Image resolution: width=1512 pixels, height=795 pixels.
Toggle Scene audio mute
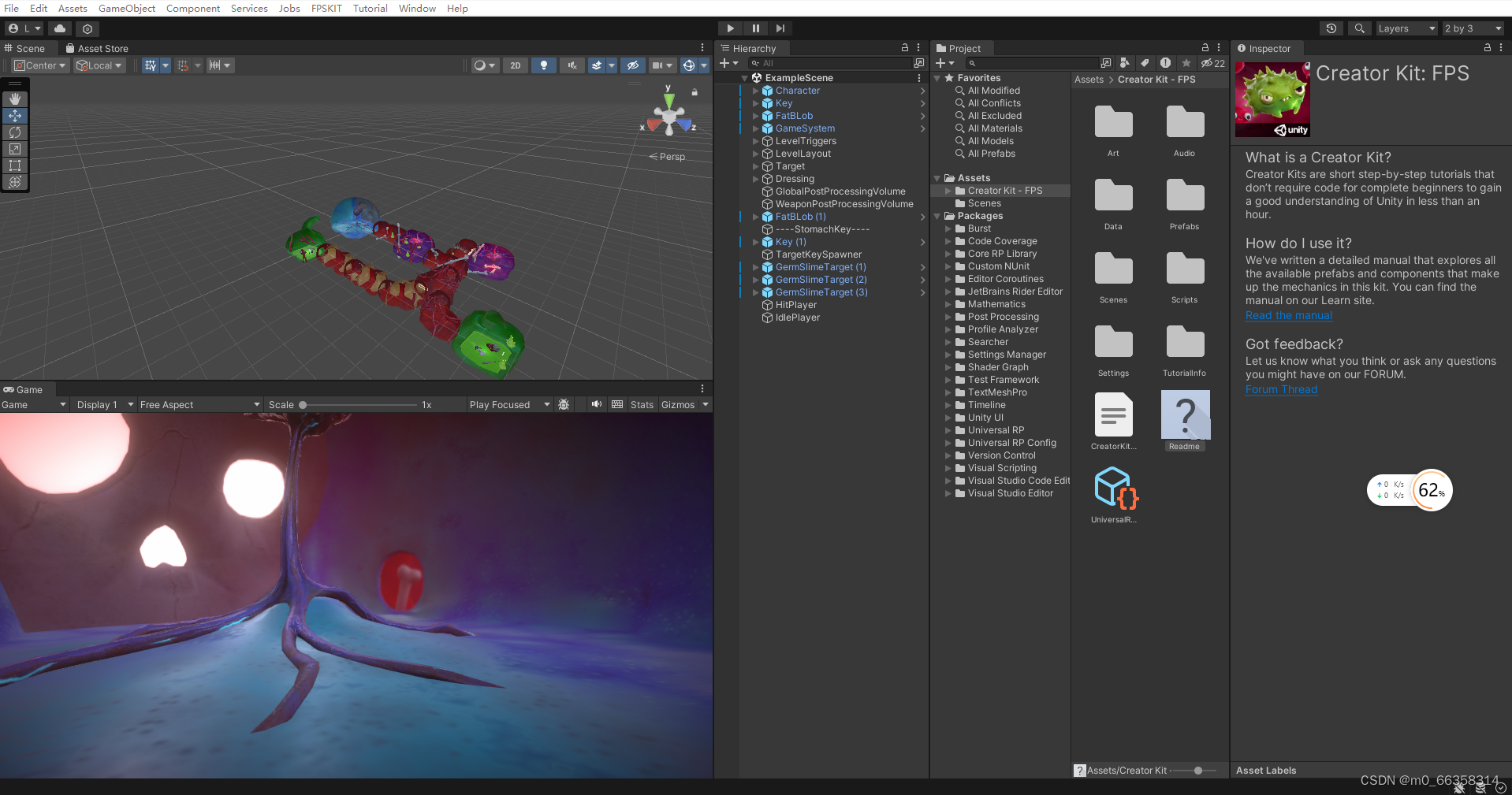(572, 65)
